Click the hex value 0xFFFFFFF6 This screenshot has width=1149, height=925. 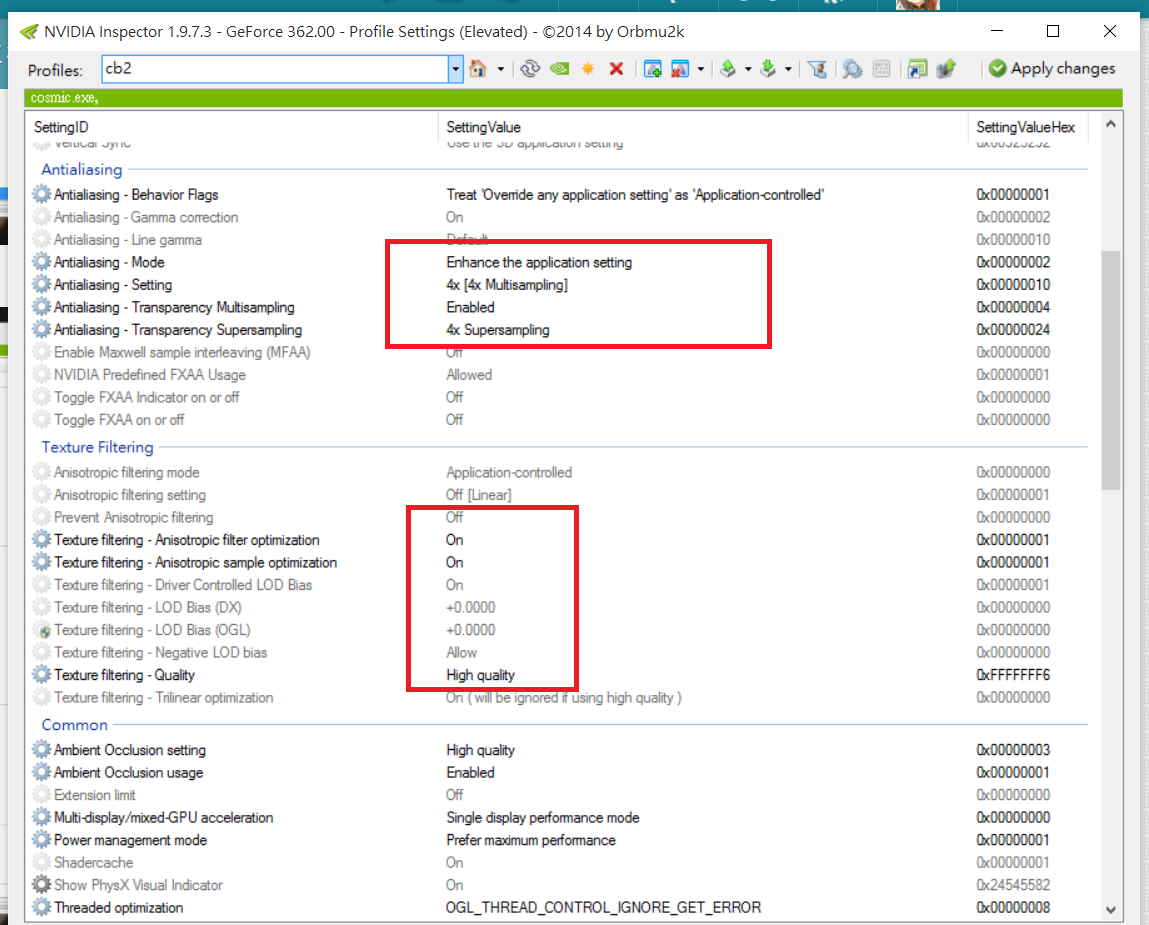1013,675
